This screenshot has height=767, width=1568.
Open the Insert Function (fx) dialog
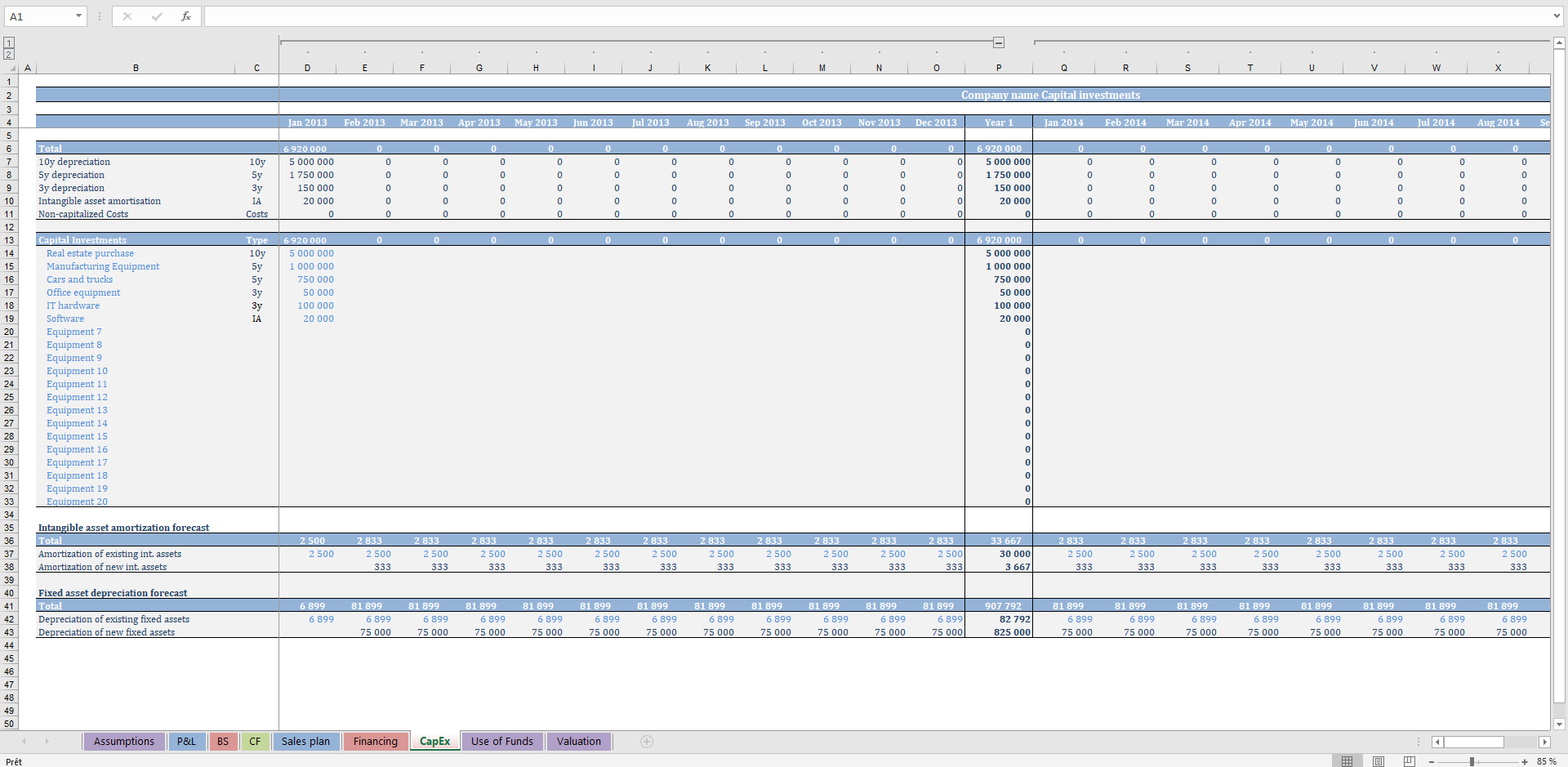186,16
